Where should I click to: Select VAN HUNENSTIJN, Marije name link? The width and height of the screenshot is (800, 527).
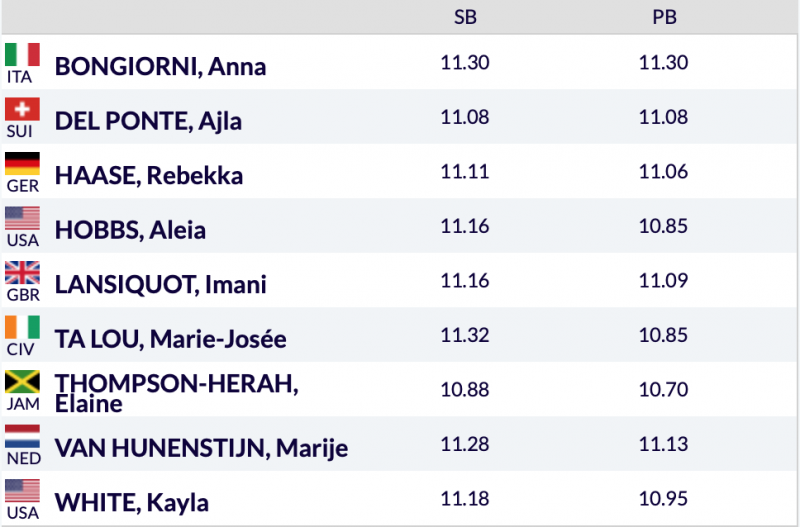tap(201, 448)
